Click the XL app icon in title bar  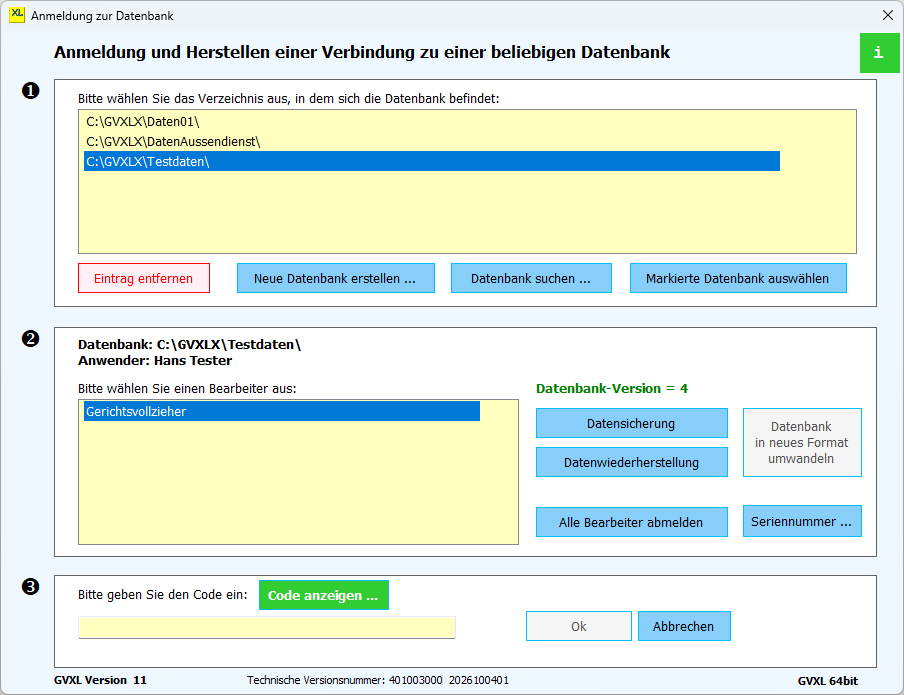[x=17, y=15]
